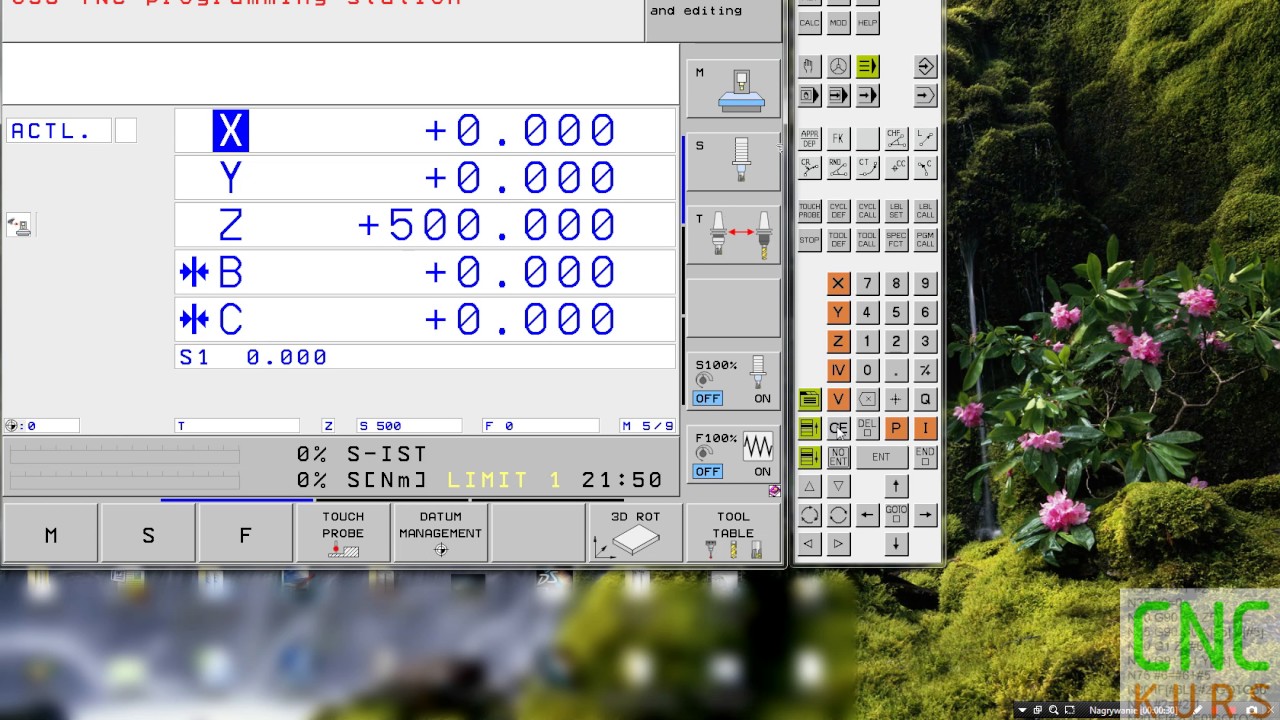Click the CE clear entry key
Screen dimensions: 1280x720
tap(838, 428)
